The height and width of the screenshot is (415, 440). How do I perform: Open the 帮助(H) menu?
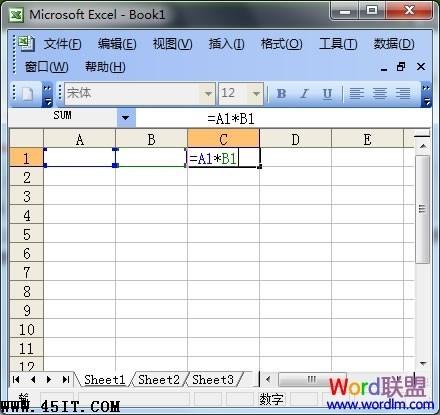(x=105, y=67)
